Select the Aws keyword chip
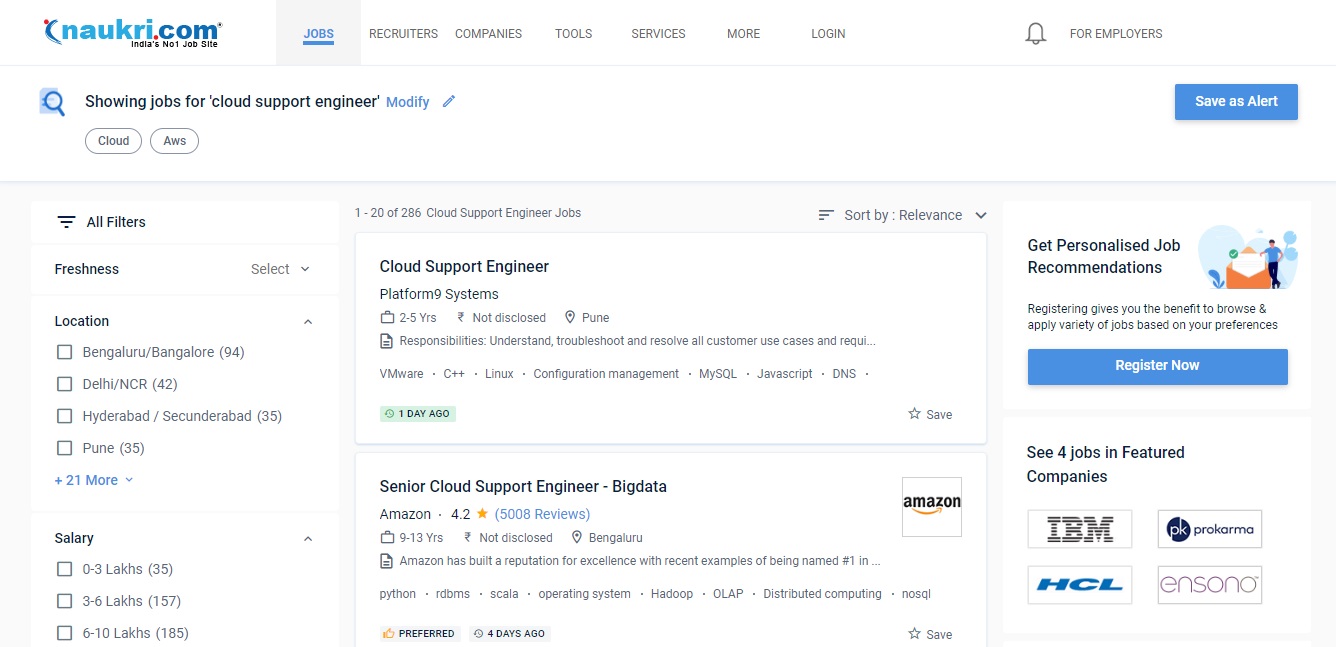This screenshot has height=647, width=1336. (x=175, y=141)
